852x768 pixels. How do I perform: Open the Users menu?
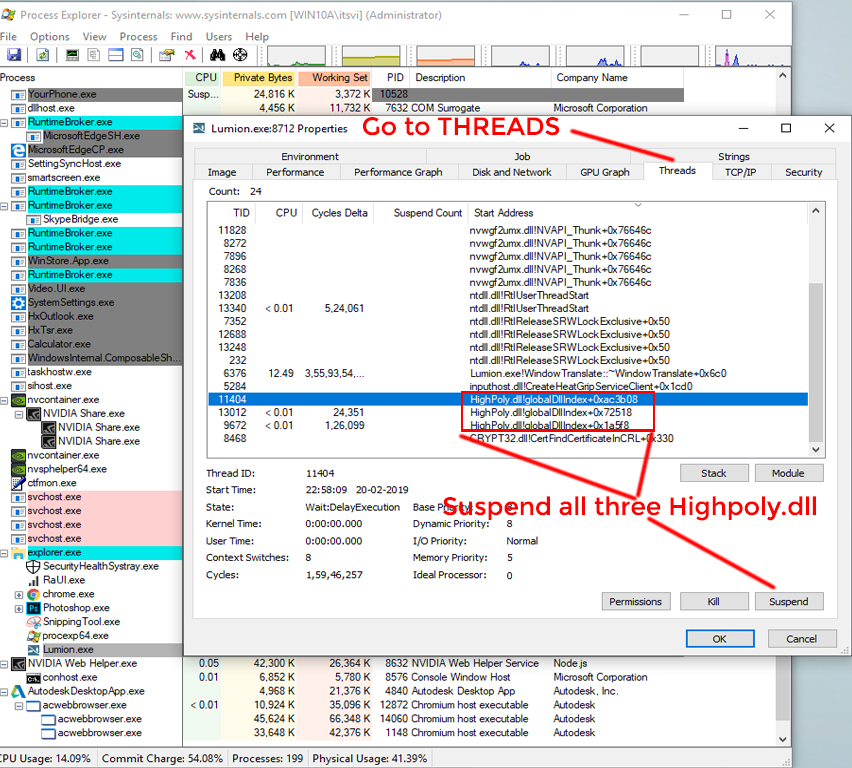coord(218,36)
